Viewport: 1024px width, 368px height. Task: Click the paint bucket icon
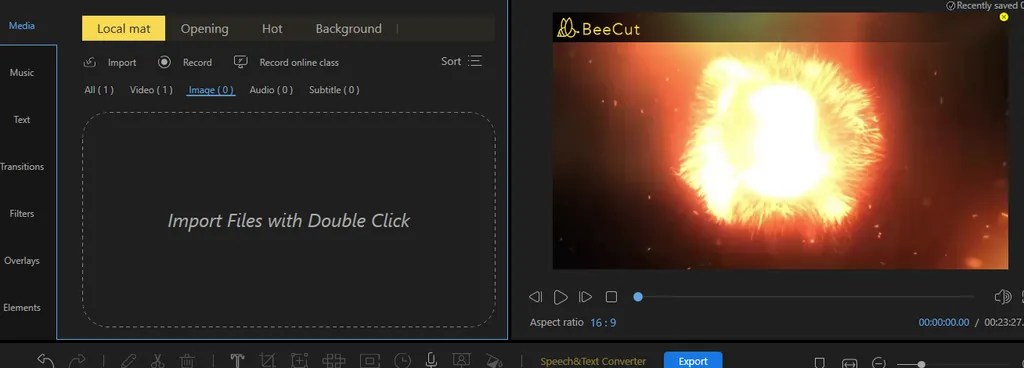tap(494, 361)
